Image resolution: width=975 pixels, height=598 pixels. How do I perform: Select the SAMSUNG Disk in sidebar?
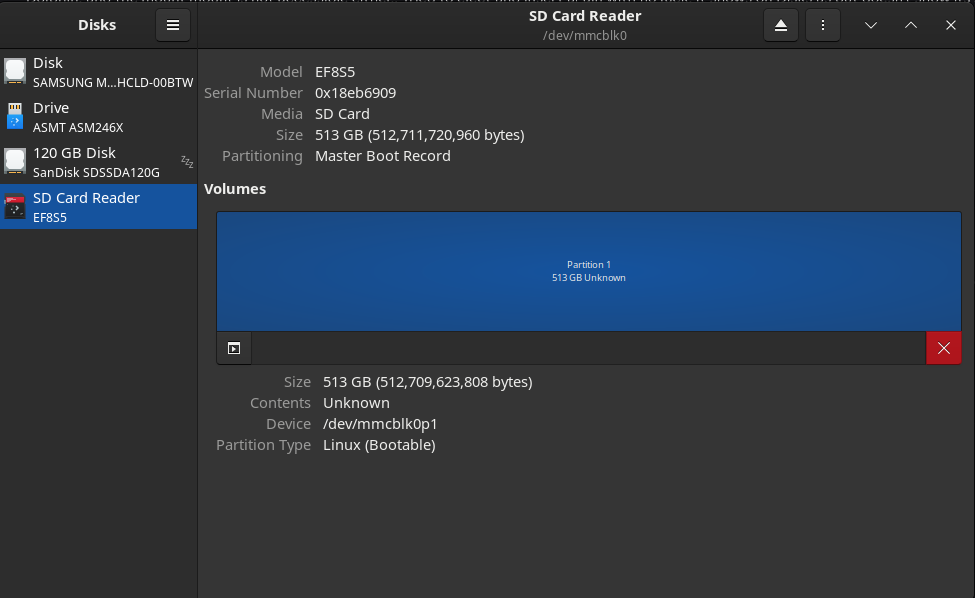tap(98, 71)
